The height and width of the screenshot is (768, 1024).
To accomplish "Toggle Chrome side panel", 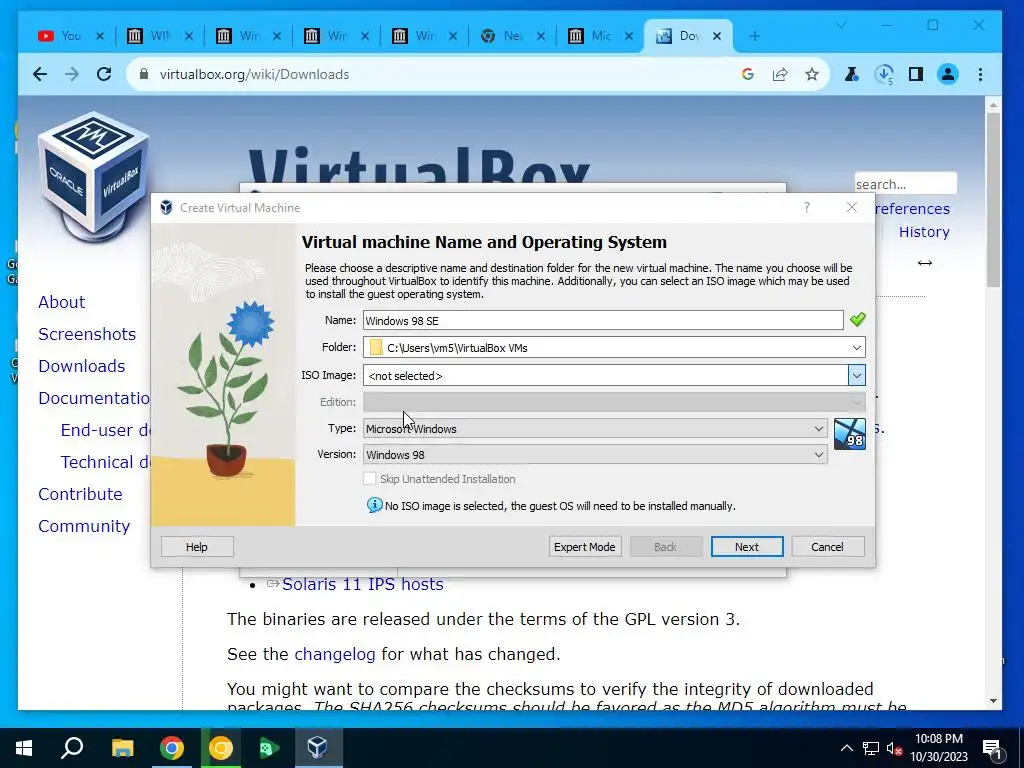I will (916, 74).
